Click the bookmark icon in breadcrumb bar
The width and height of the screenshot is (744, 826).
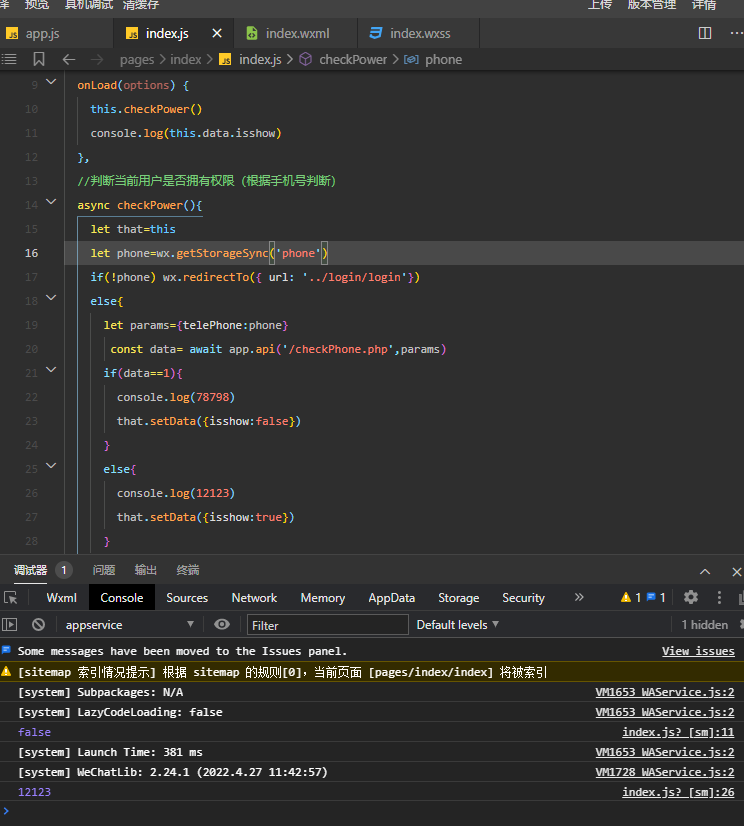pyautogui.click(x=39, y=59)
